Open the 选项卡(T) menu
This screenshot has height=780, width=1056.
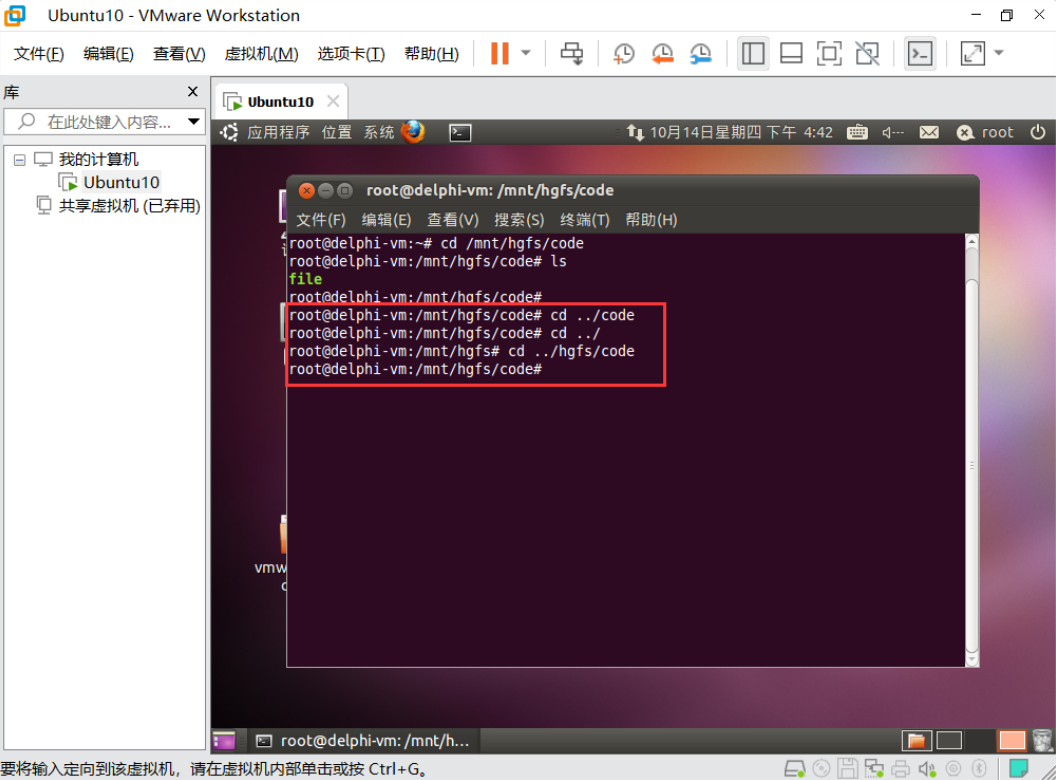pos(351,54)
